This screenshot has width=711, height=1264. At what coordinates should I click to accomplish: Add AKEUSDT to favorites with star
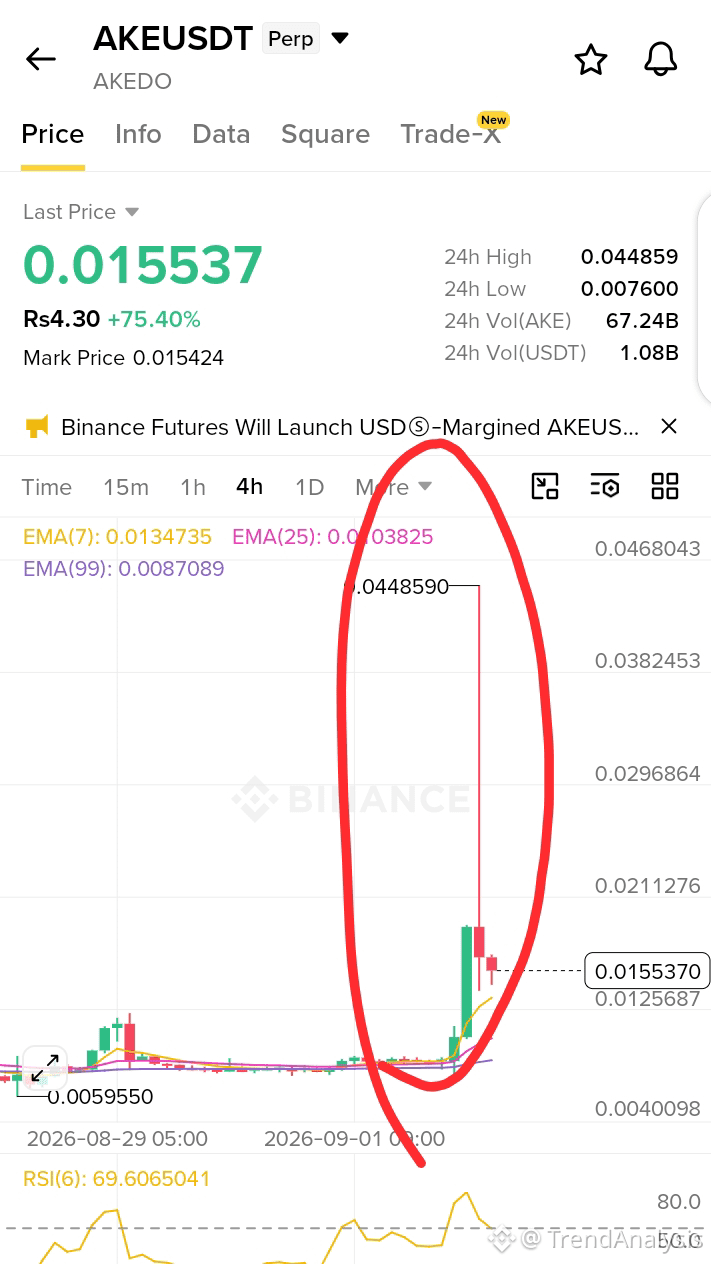(x=591, y=60)
